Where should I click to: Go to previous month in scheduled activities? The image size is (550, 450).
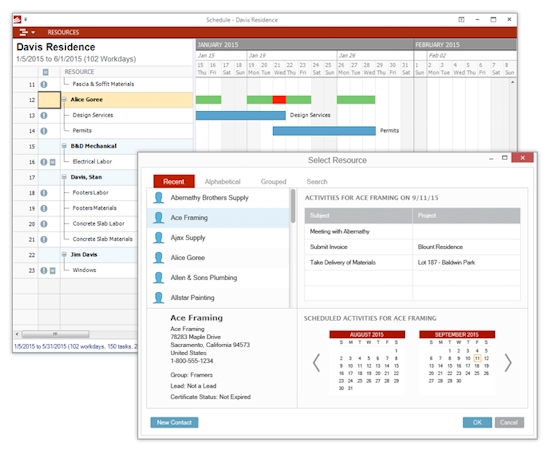click(316, 363)
